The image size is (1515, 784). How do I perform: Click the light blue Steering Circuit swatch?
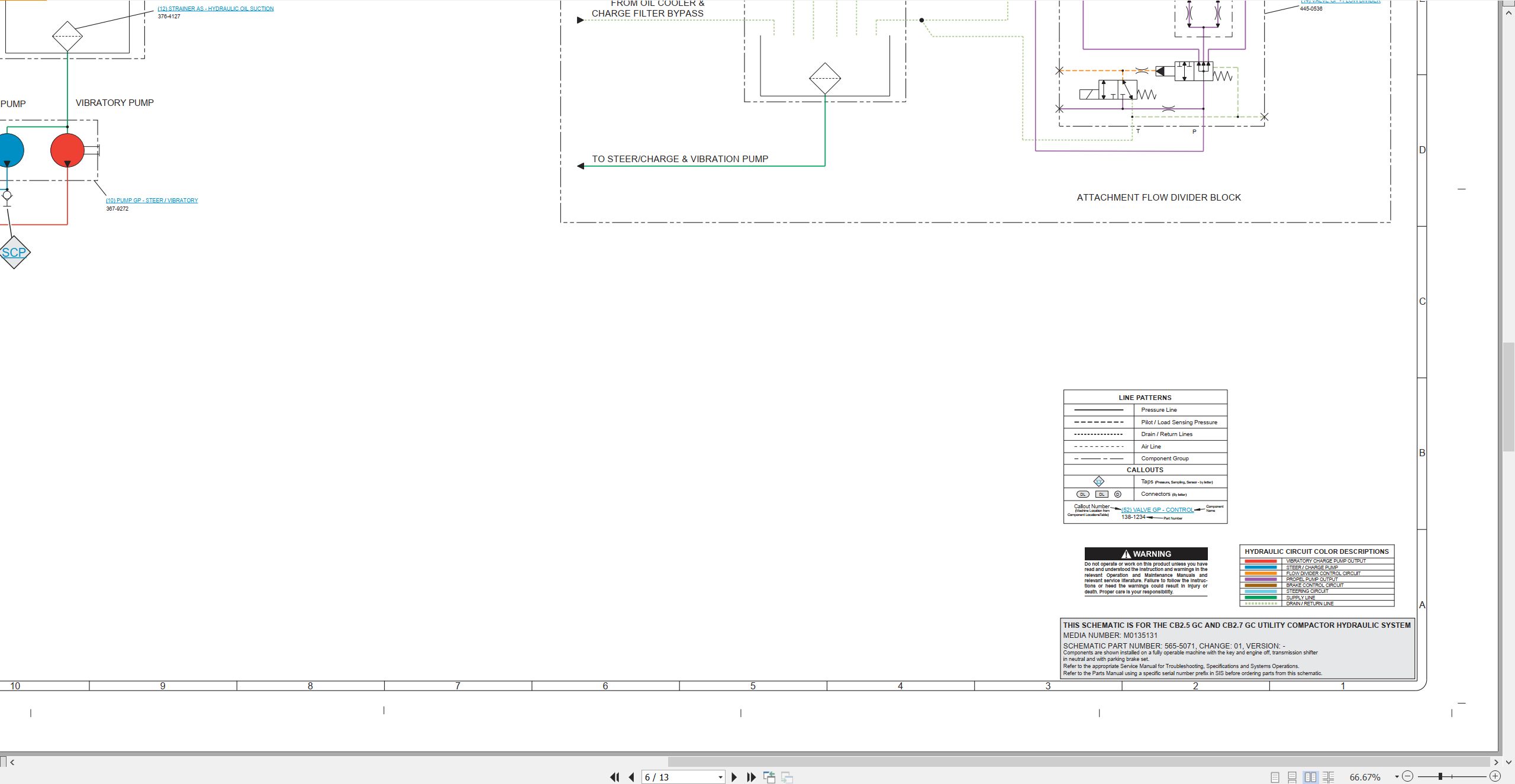coord(1261,591)
